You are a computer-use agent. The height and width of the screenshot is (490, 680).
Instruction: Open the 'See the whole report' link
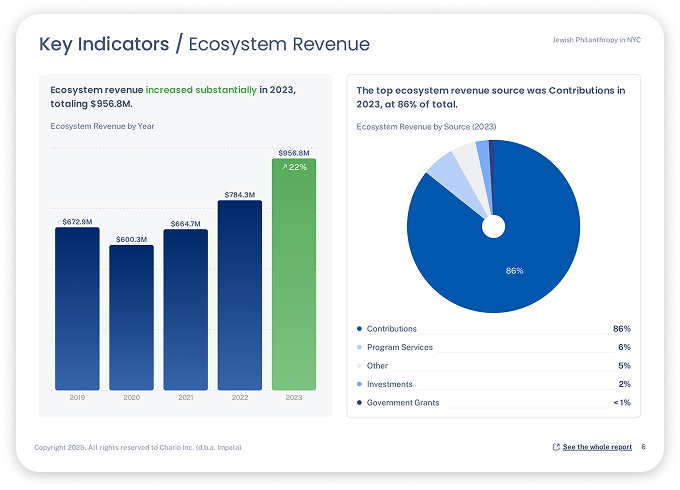pyautogui.click(x=597, y=447)
